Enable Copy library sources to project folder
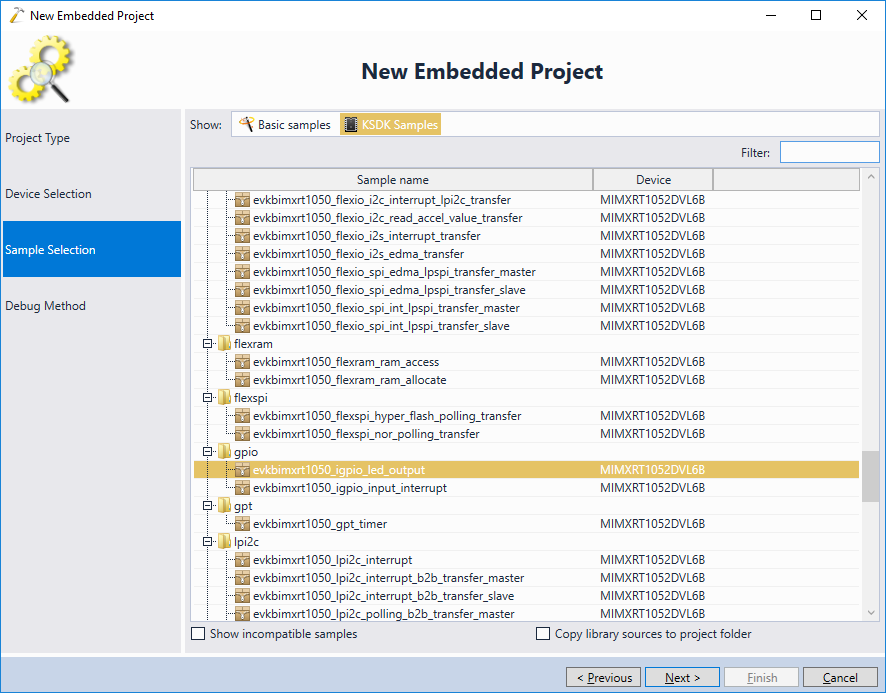Image resolution: width=886 pixels, height=693 pixels. click(x=542, y=634)
